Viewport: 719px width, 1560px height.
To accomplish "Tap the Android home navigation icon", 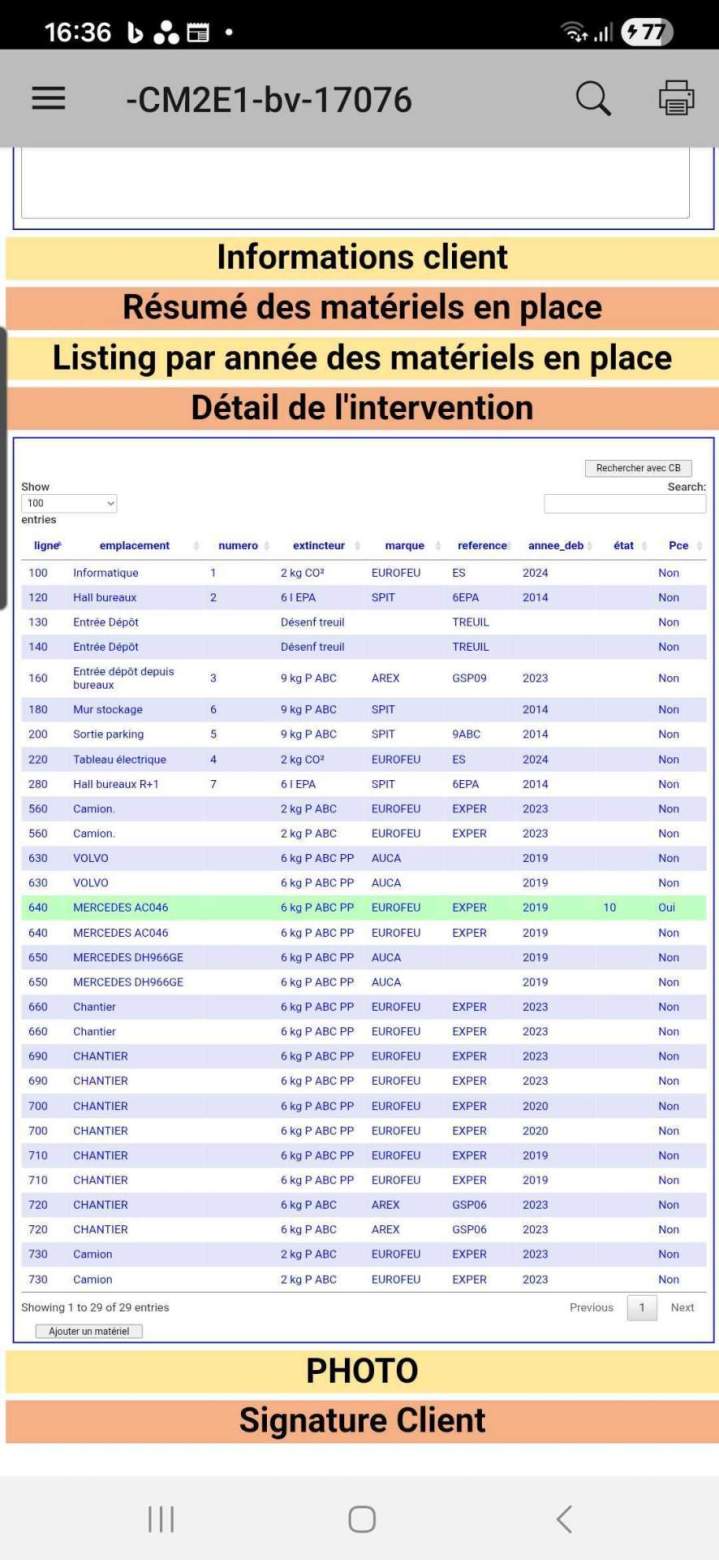I will click(x=362, y=1519).
